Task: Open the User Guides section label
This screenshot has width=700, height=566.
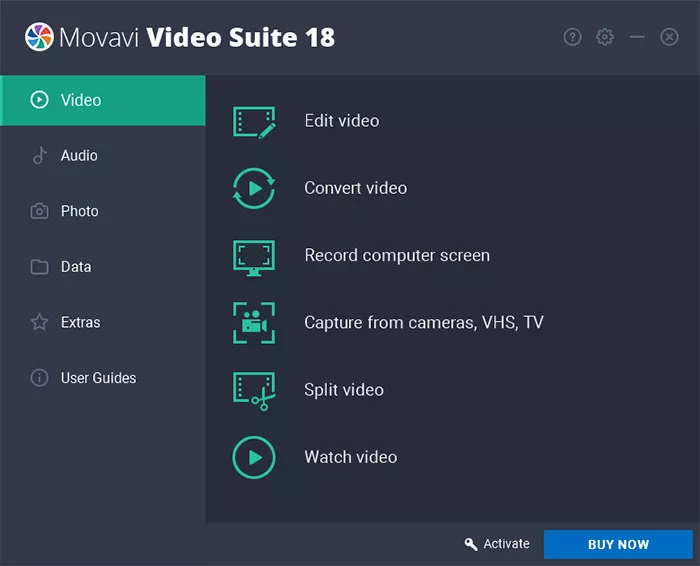Action: (x=98, y=378)
